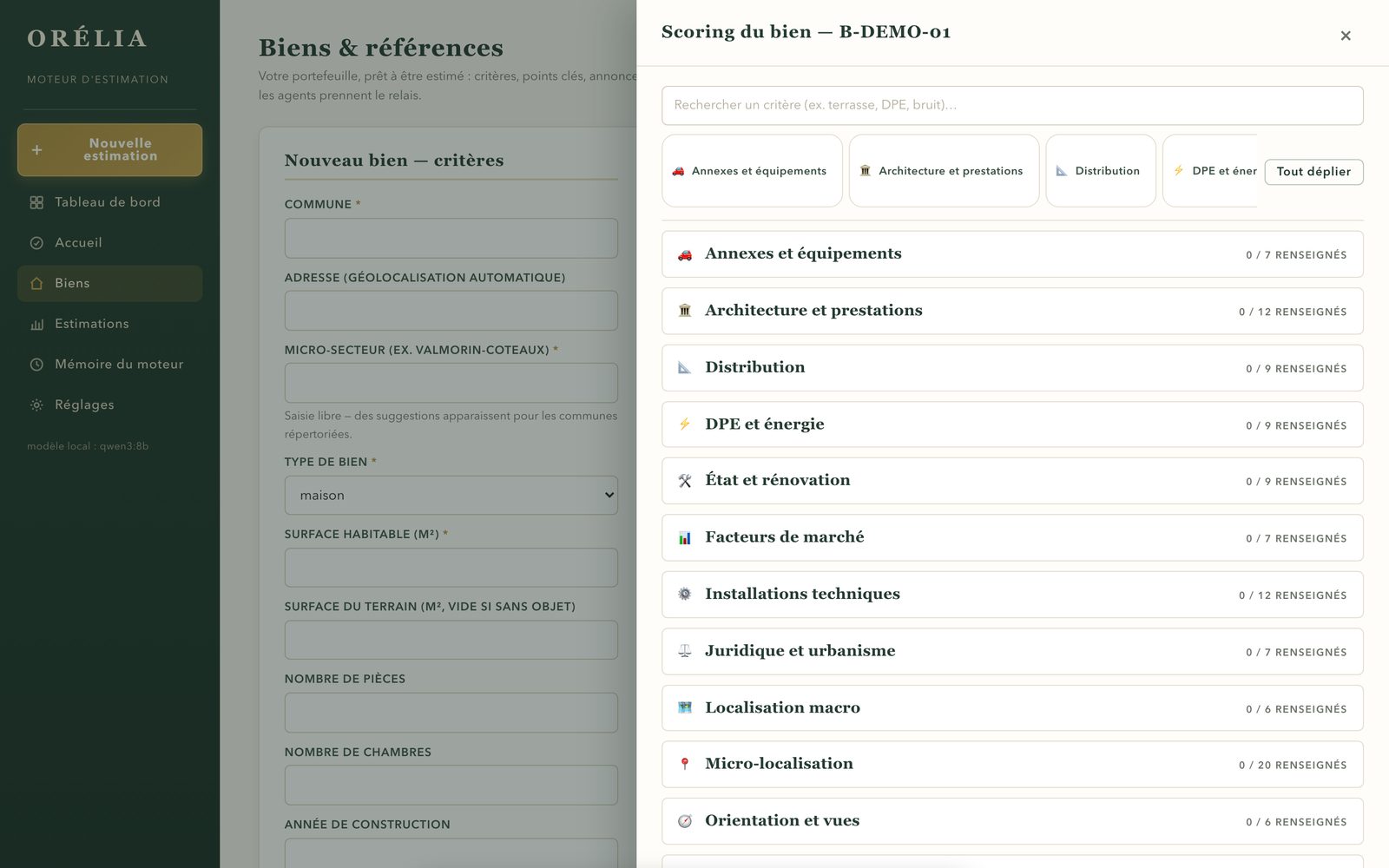
Task: Click the map icon in Localisation macro row
Action: click(x=685, y=708)
